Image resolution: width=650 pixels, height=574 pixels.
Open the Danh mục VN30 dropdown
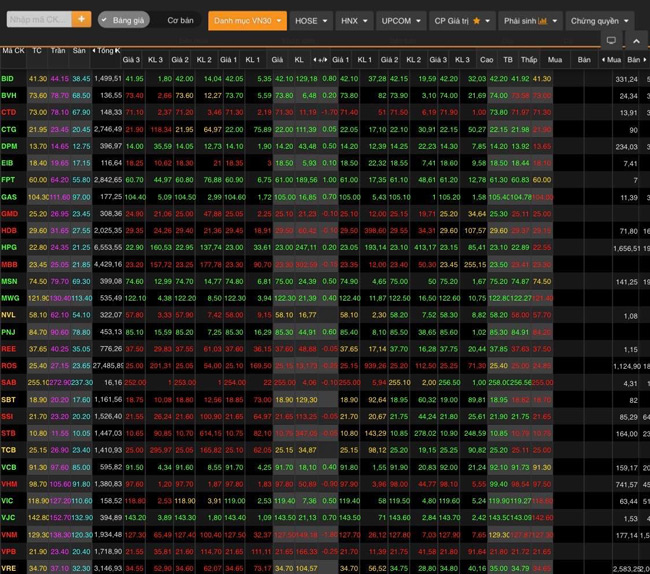[247, 20]
